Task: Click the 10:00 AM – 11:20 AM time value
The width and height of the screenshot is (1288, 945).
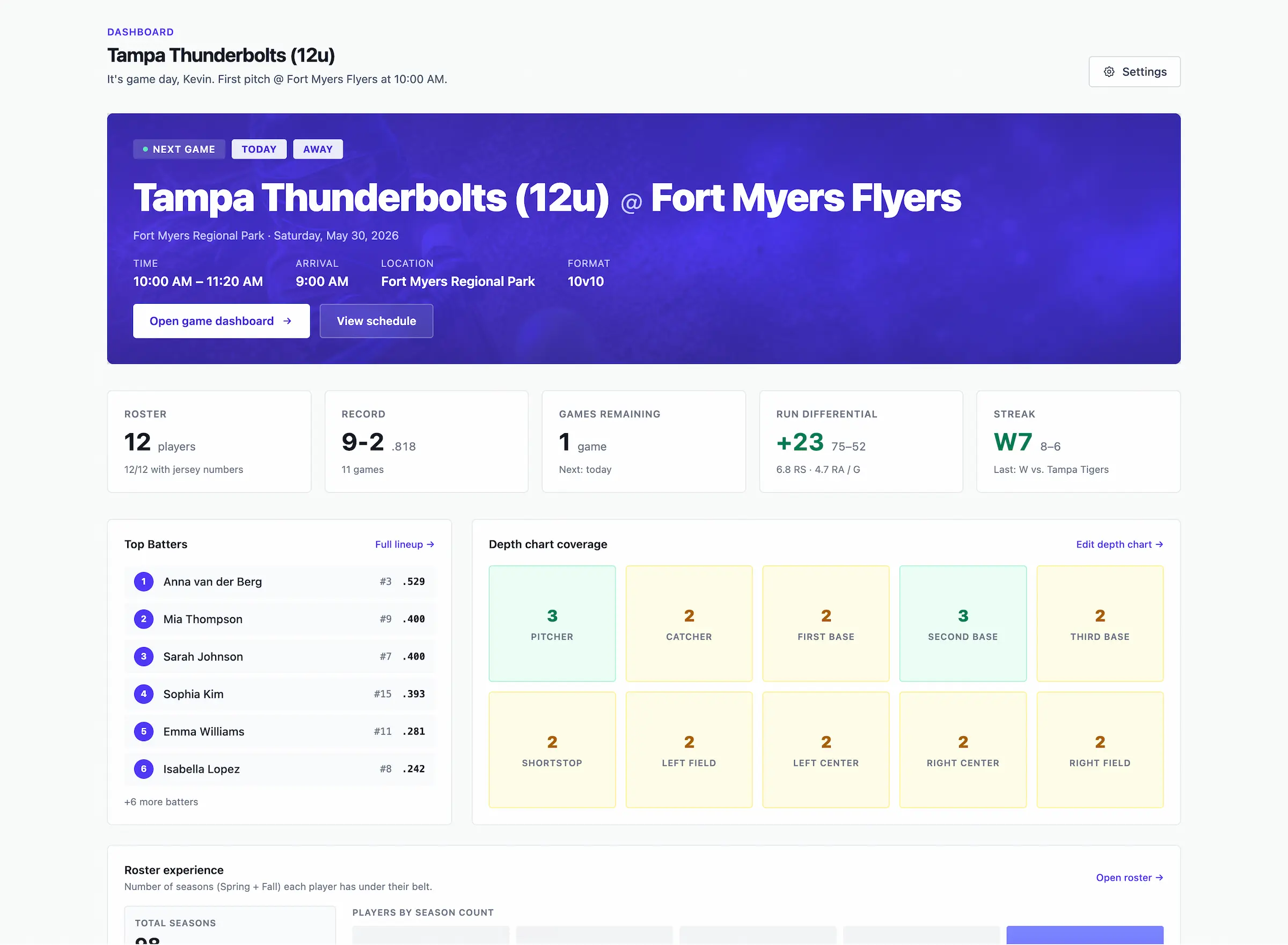Action: click(x=198, y=281)
